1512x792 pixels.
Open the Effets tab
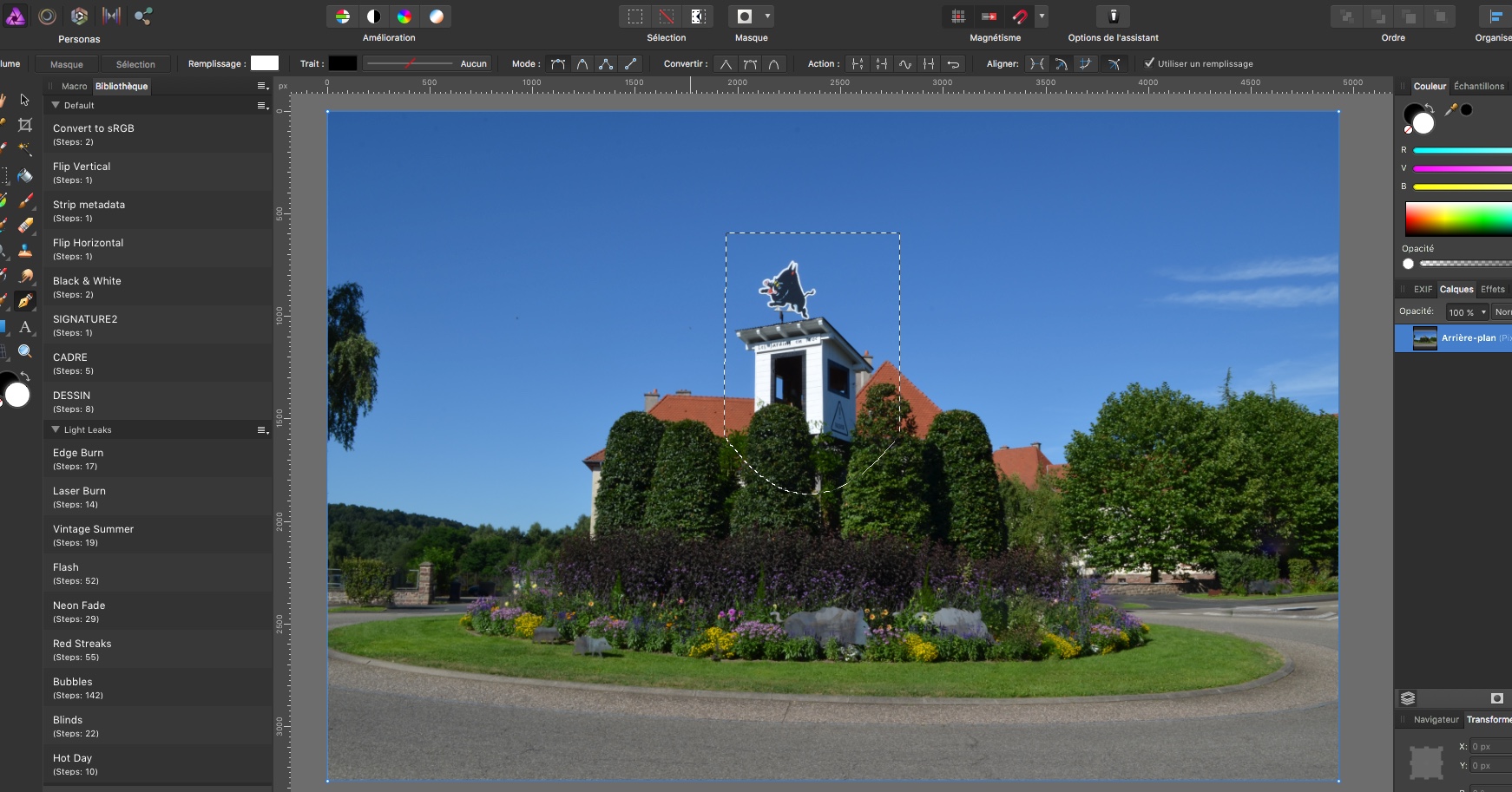tap(1493, 289)
